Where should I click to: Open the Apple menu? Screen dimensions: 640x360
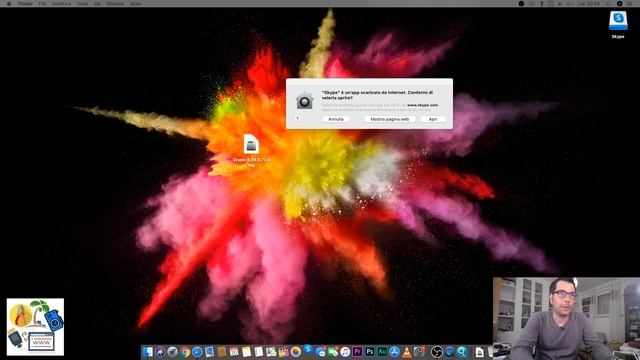[9, 3]
